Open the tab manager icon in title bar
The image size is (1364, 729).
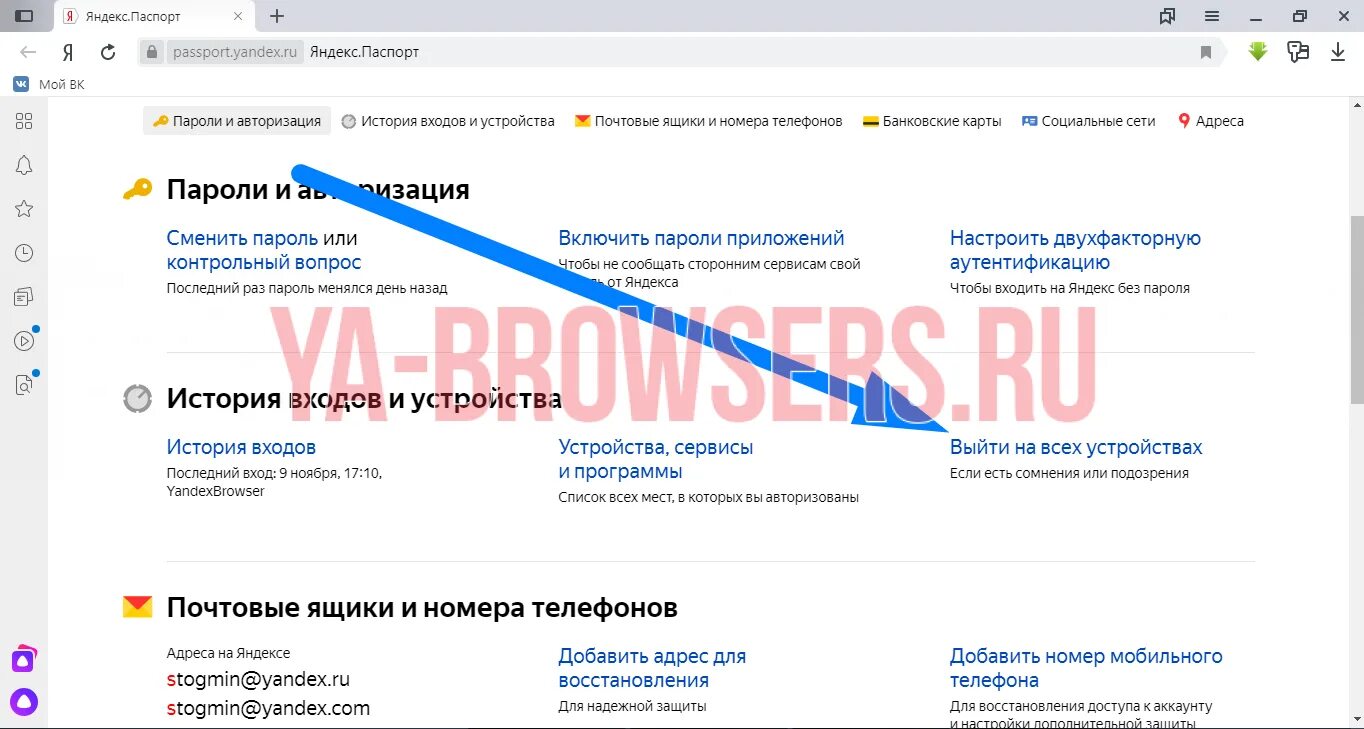point(1167,16)
